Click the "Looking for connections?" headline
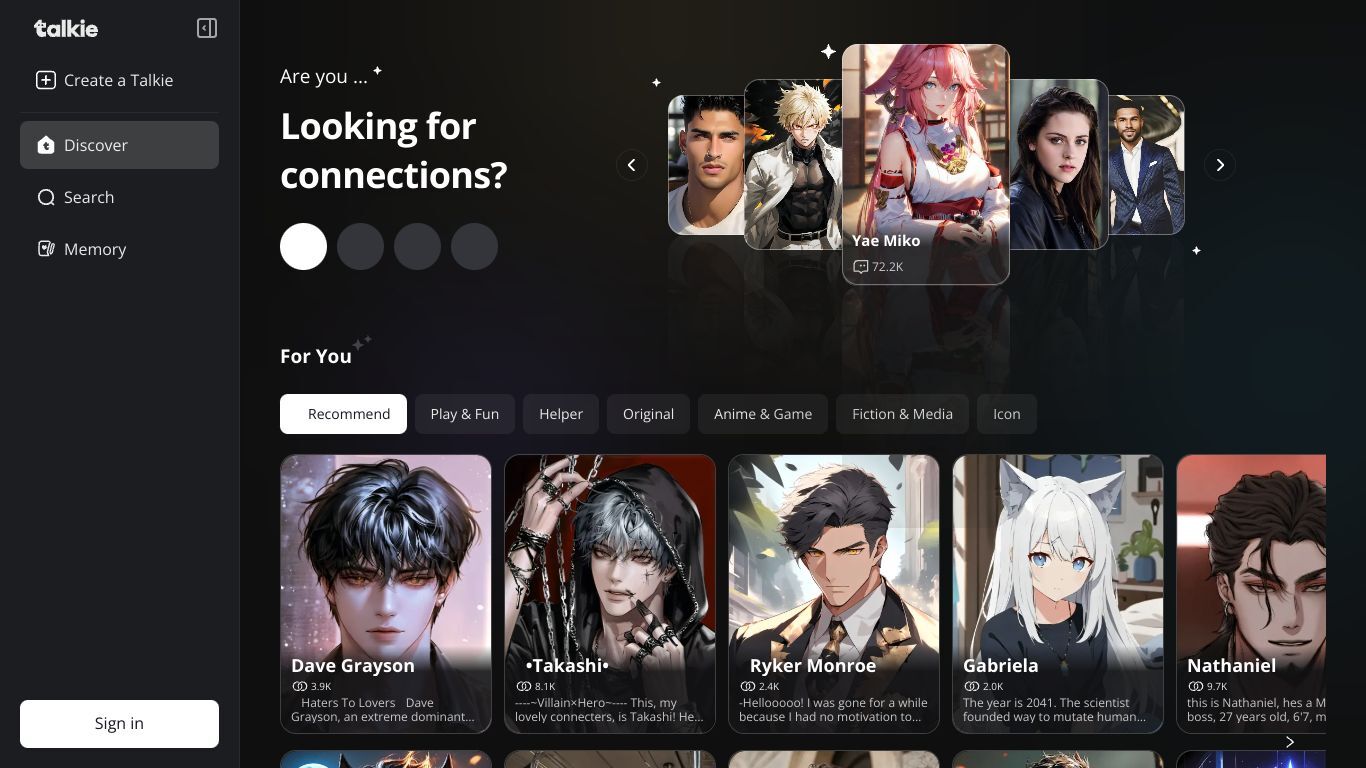 (x=394, y=150)
